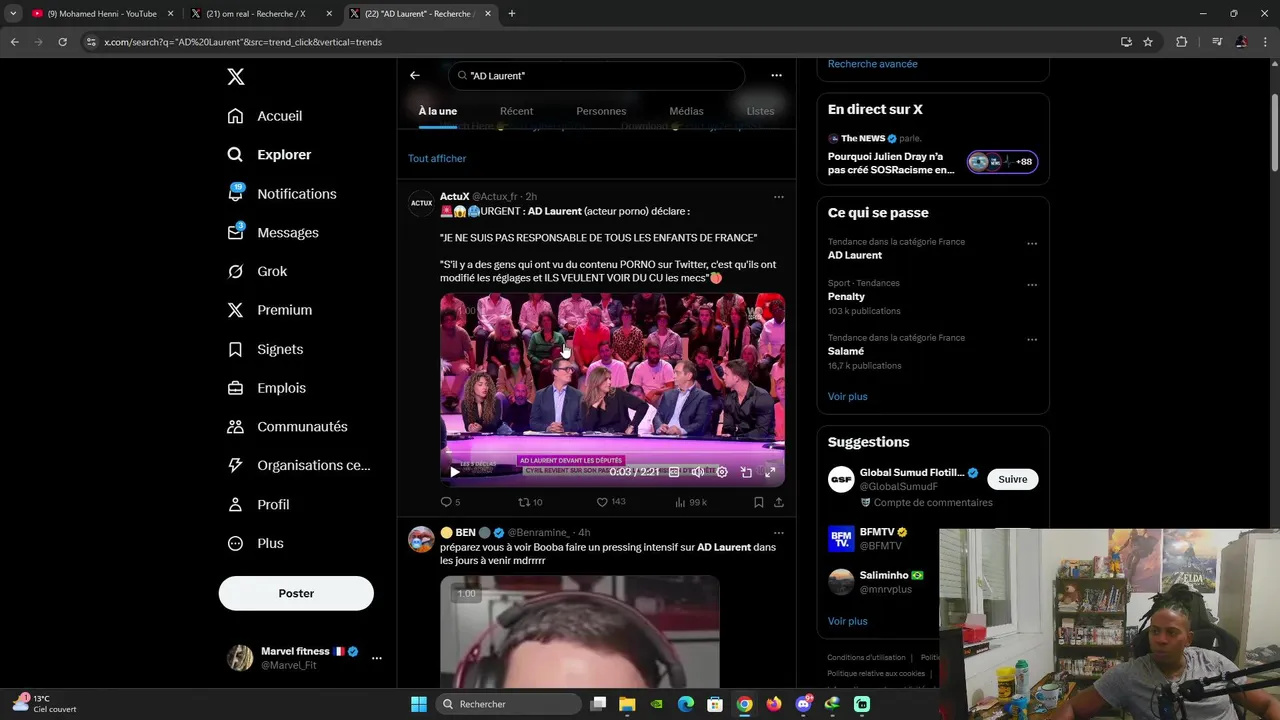The height and width of the screenshot is (720, 1280).
Task: Click the X logo in the sidebar
Action: [x=235, y=77]
